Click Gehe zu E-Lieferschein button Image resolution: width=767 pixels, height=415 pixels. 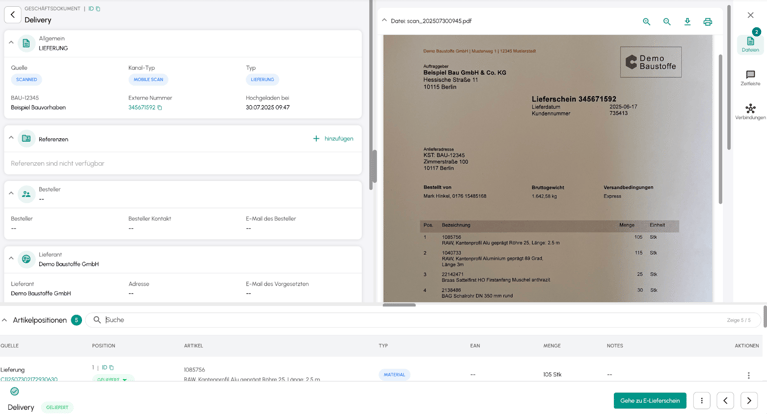coord(649,400)
